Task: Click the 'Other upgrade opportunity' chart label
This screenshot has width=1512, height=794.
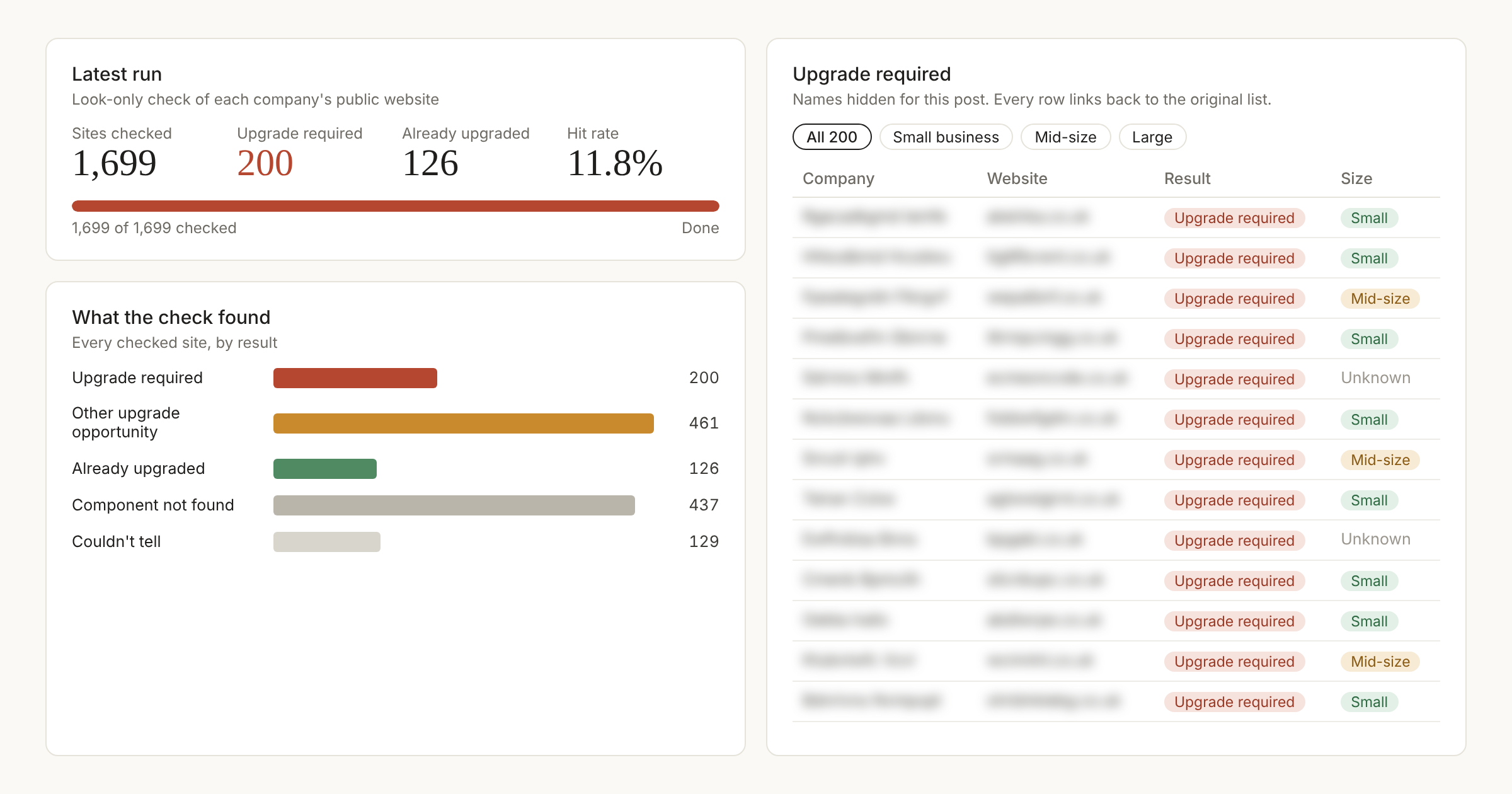Action: 126,422
